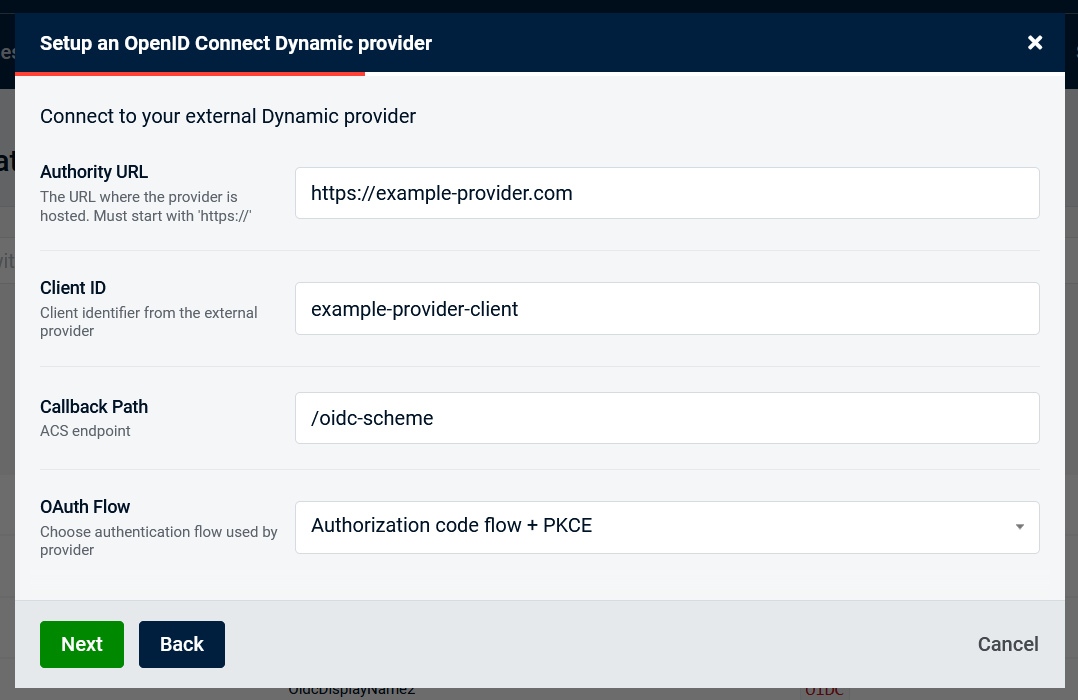Click the Callback Path label

click(x=94, y=407)
